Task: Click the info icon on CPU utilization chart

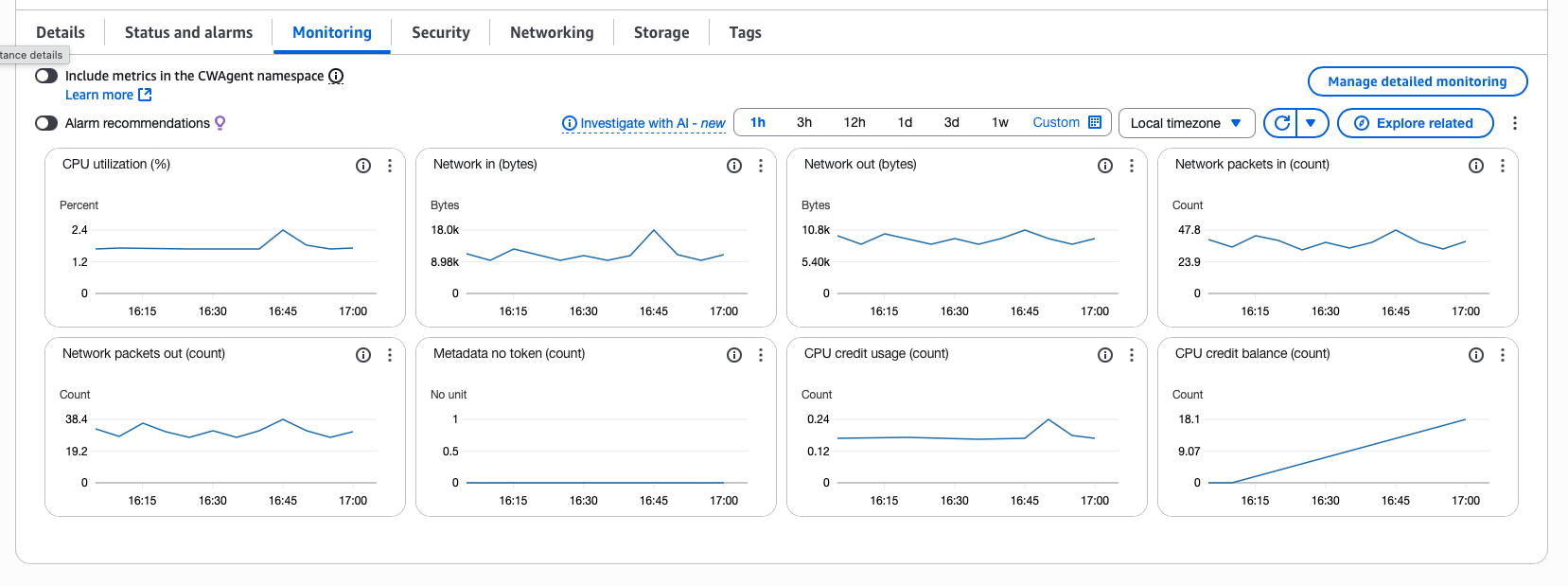Action: (363, 166)
